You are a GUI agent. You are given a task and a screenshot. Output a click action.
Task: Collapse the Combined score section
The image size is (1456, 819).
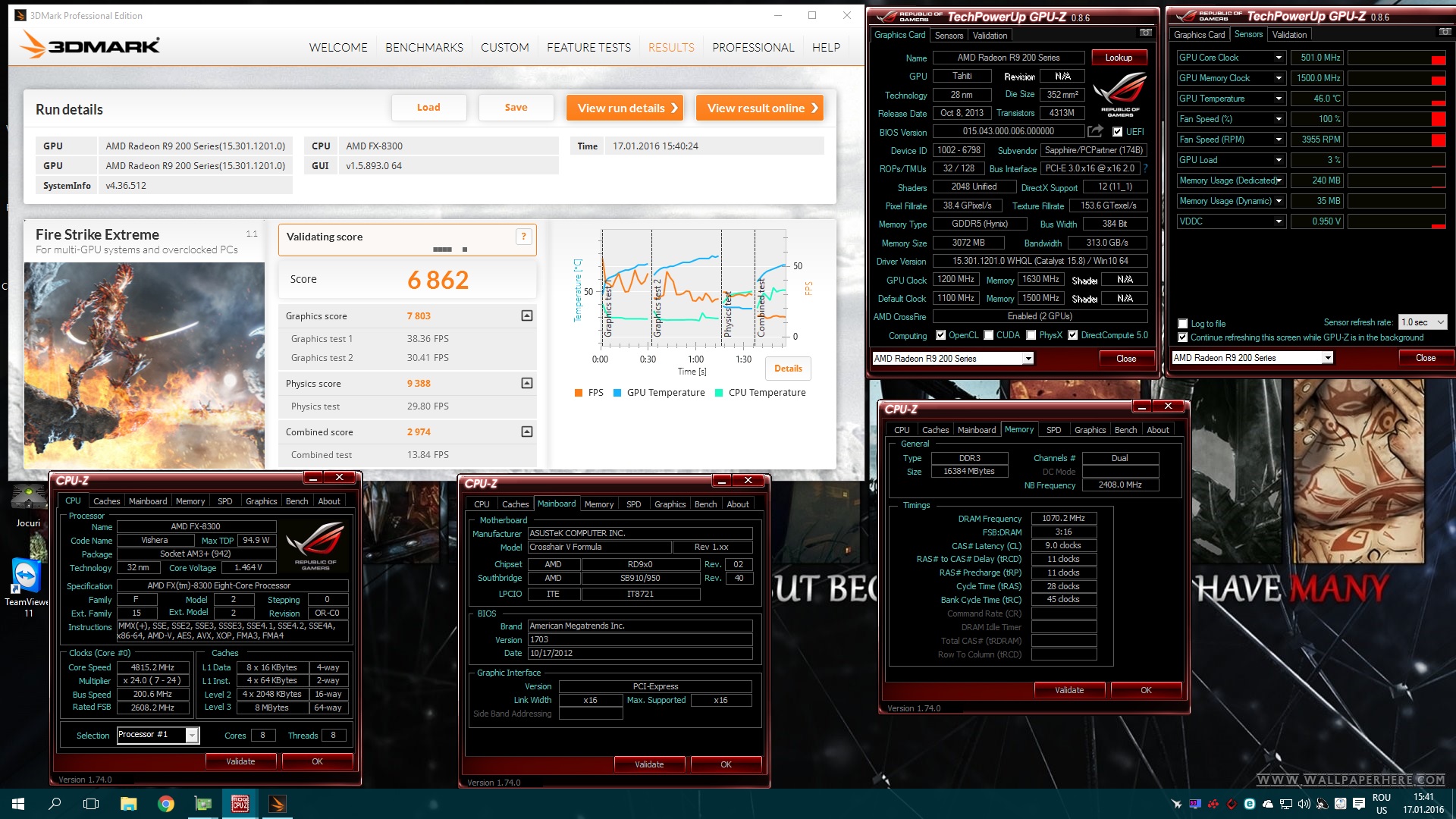(527, 431)
